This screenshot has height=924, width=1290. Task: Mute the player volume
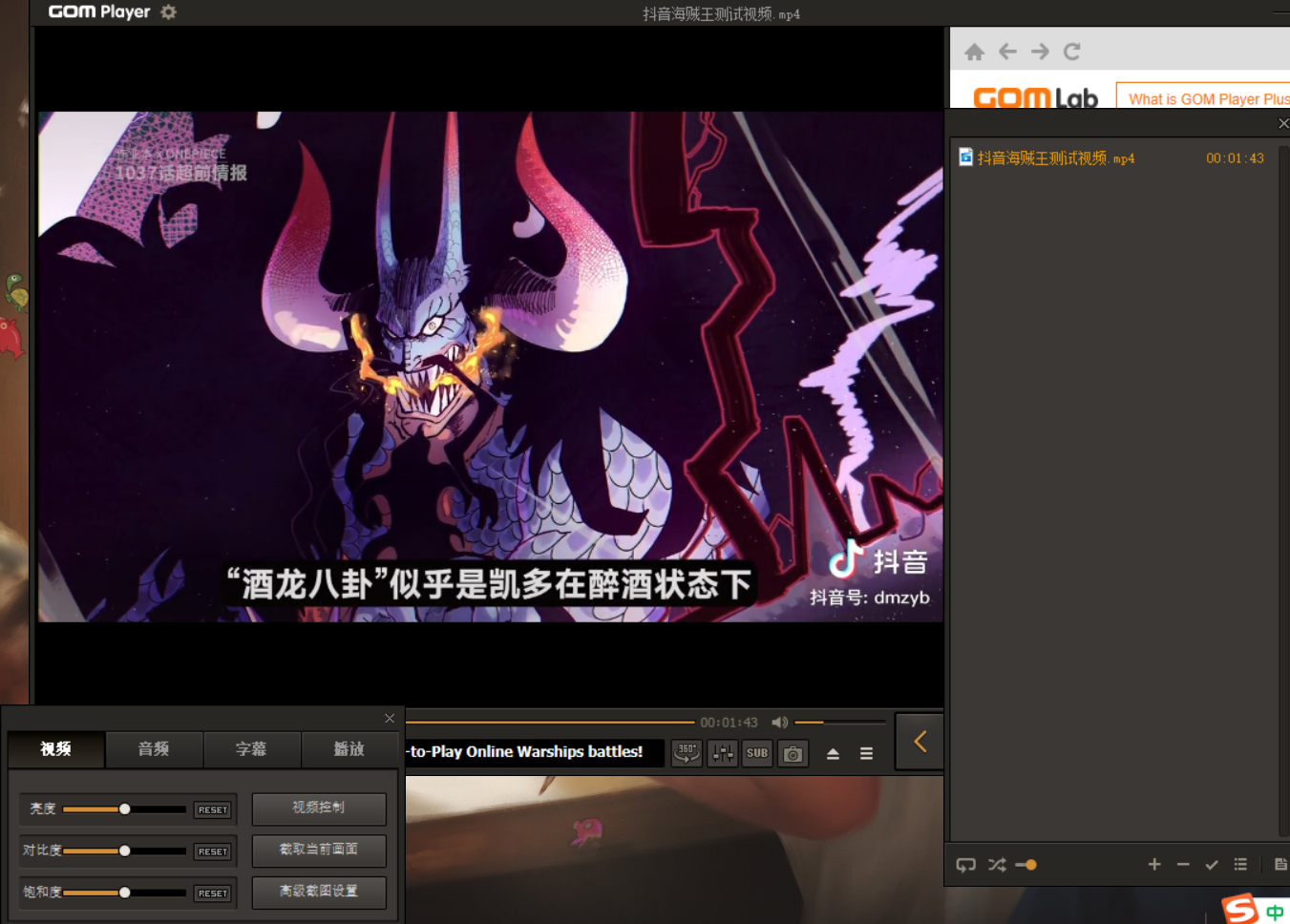pos(779,723)
